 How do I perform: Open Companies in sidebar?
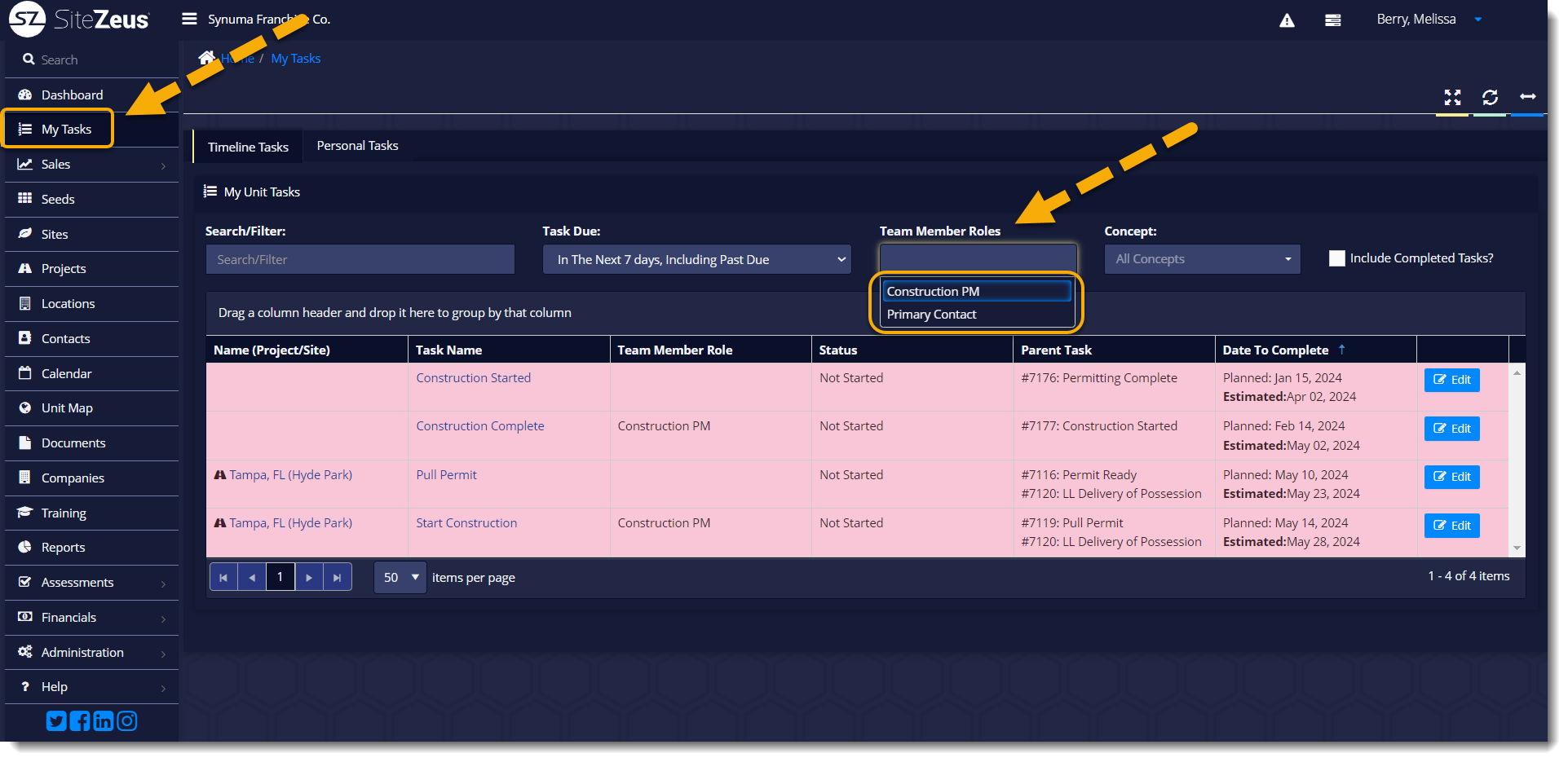point(91,478)
